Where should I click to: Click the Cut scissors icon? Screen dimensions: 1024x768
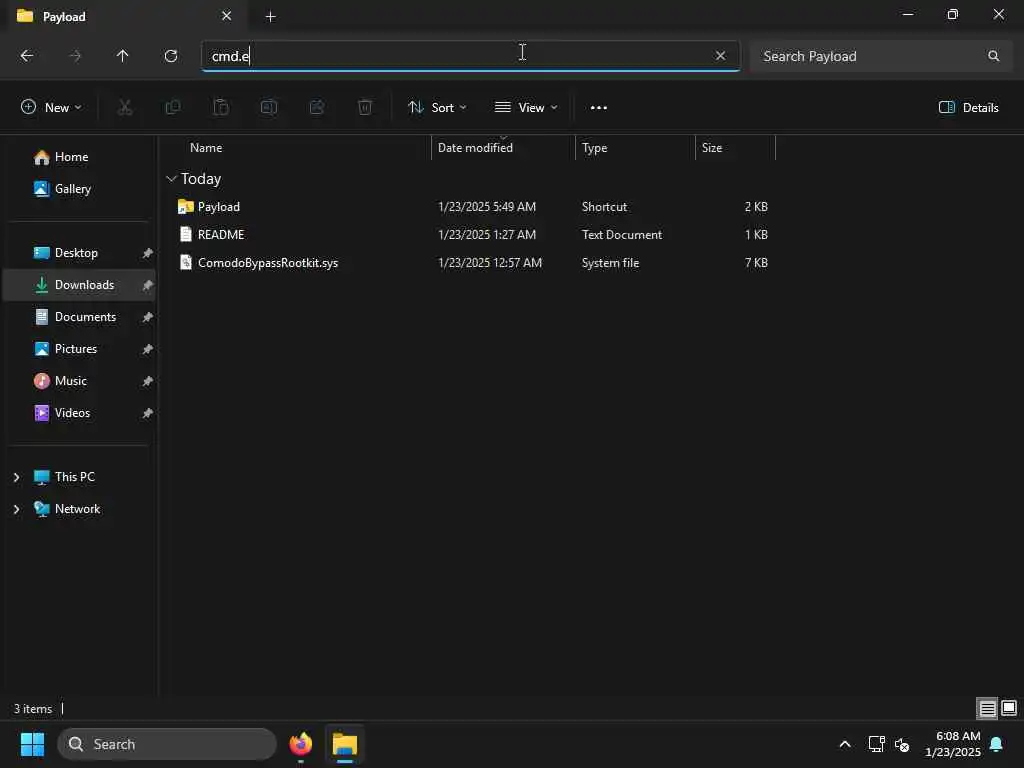point(125,107)
